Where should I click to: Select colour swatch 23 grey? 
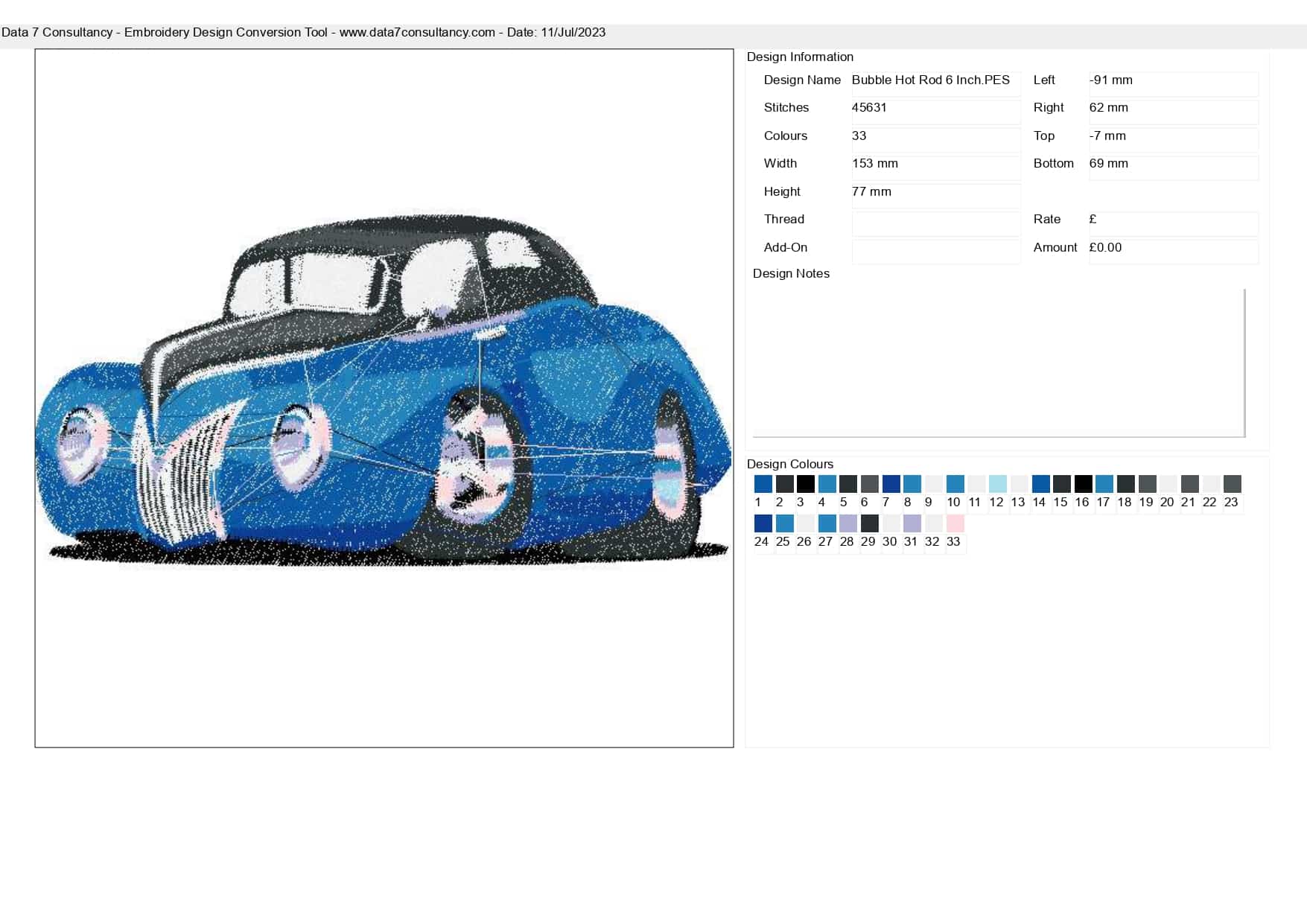(1233, 484)
